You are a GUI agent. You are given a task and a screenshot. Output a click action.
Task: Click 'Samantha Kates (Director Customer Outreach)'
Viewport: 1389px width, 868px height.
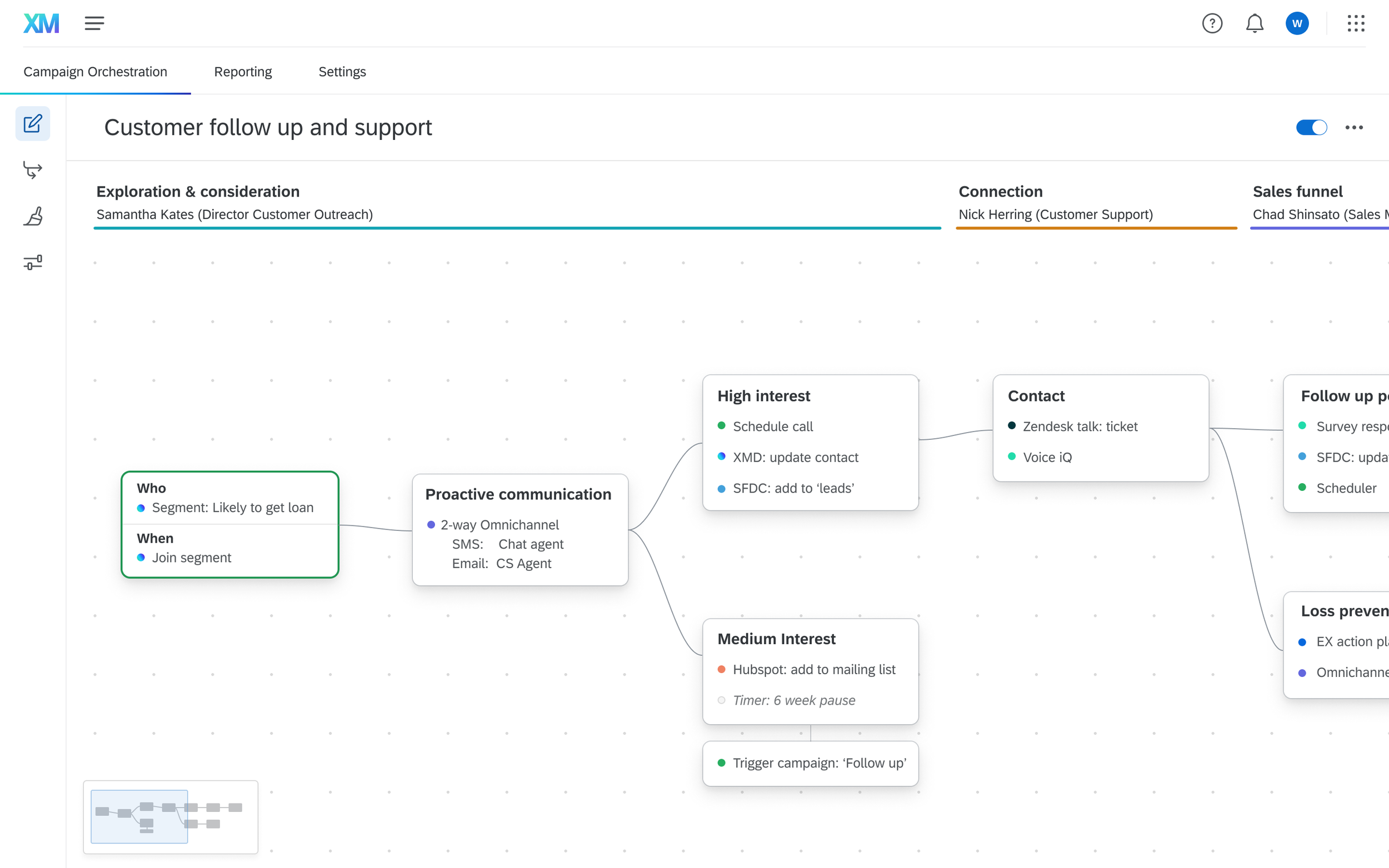tap(235, 214)
